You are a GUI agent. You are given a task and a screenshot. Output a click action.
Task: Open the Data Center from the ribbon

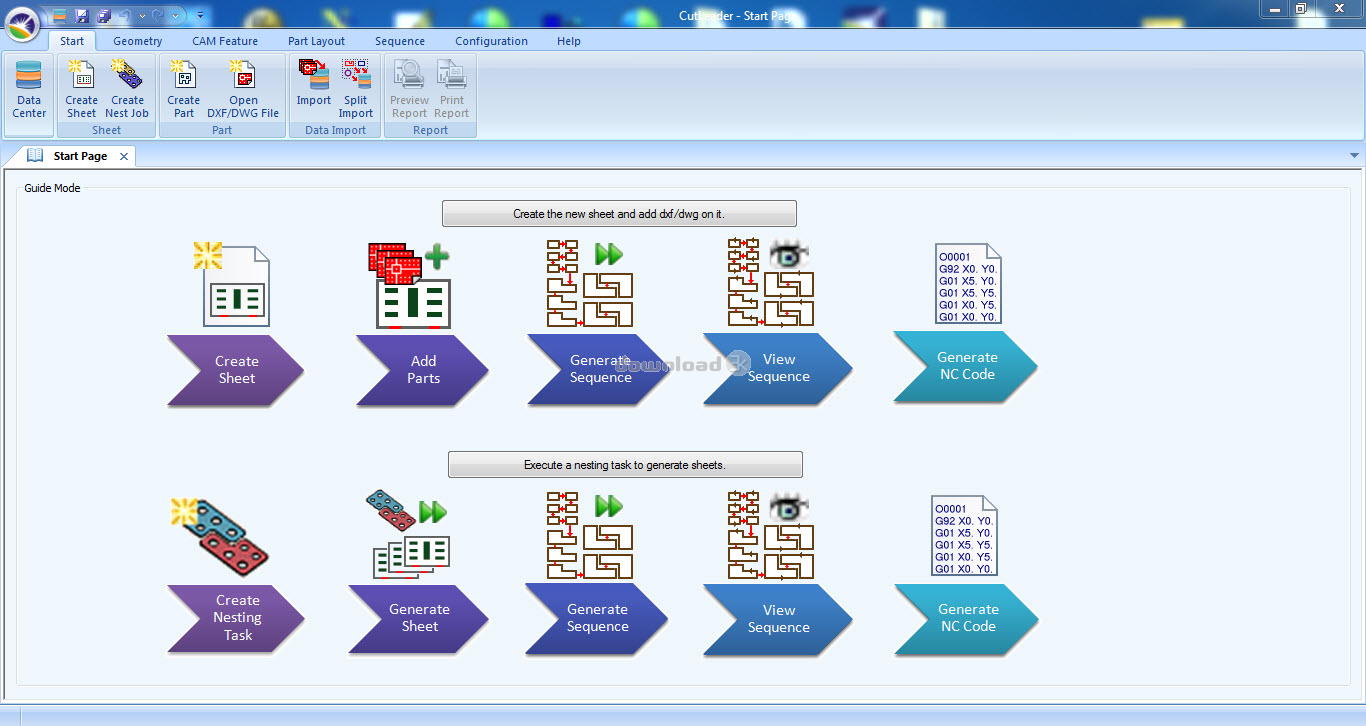point(29,90)
